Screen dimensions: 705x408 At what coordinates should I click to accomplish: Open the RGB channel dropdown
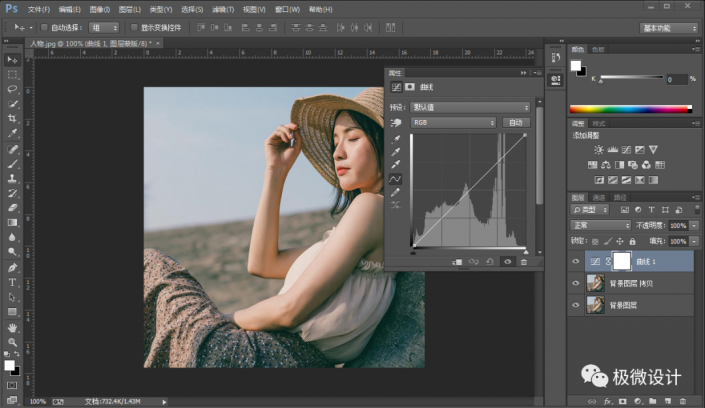[454, 122]
